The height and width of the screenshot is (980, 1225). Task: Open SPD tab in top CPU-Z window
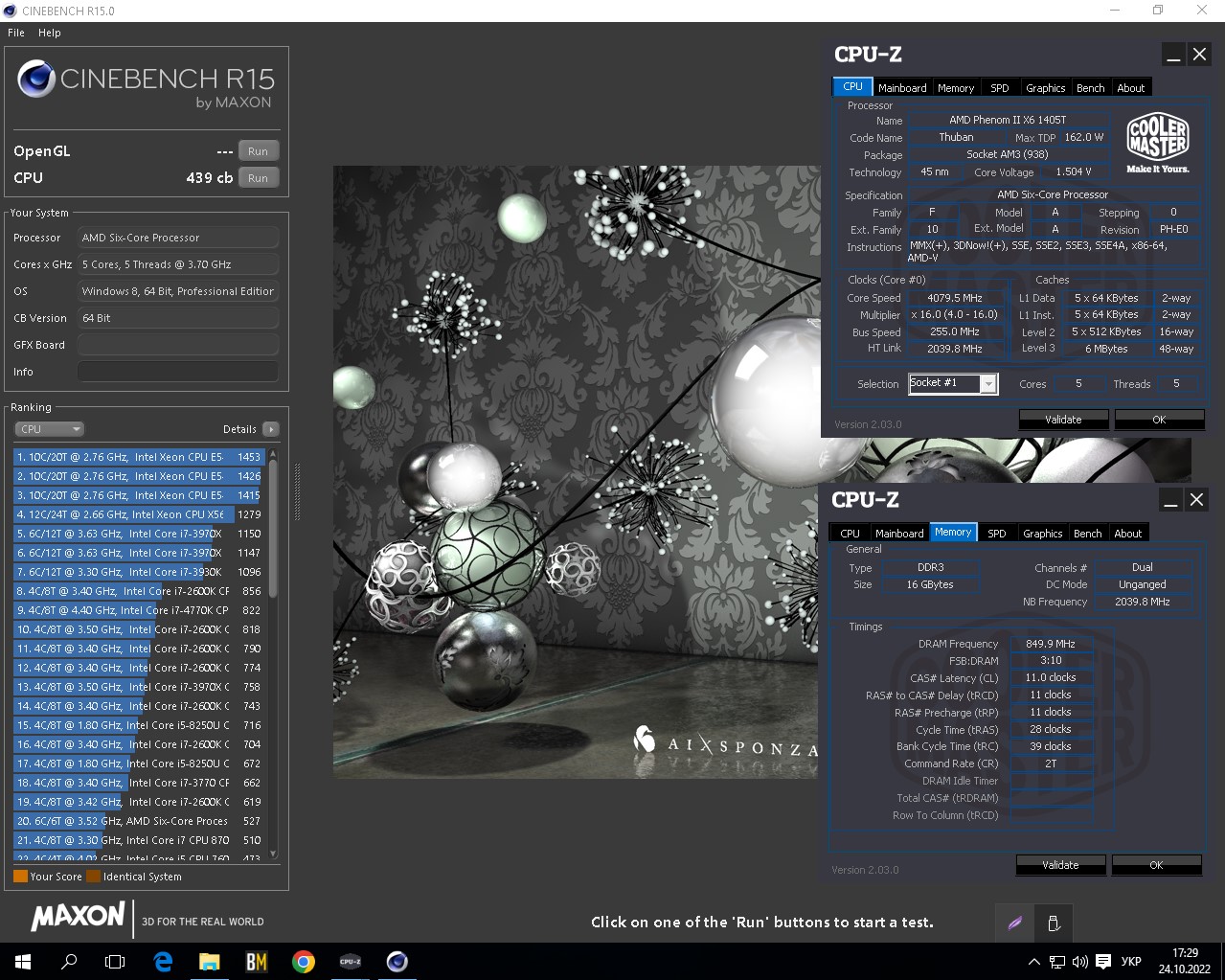[1000, 88]
